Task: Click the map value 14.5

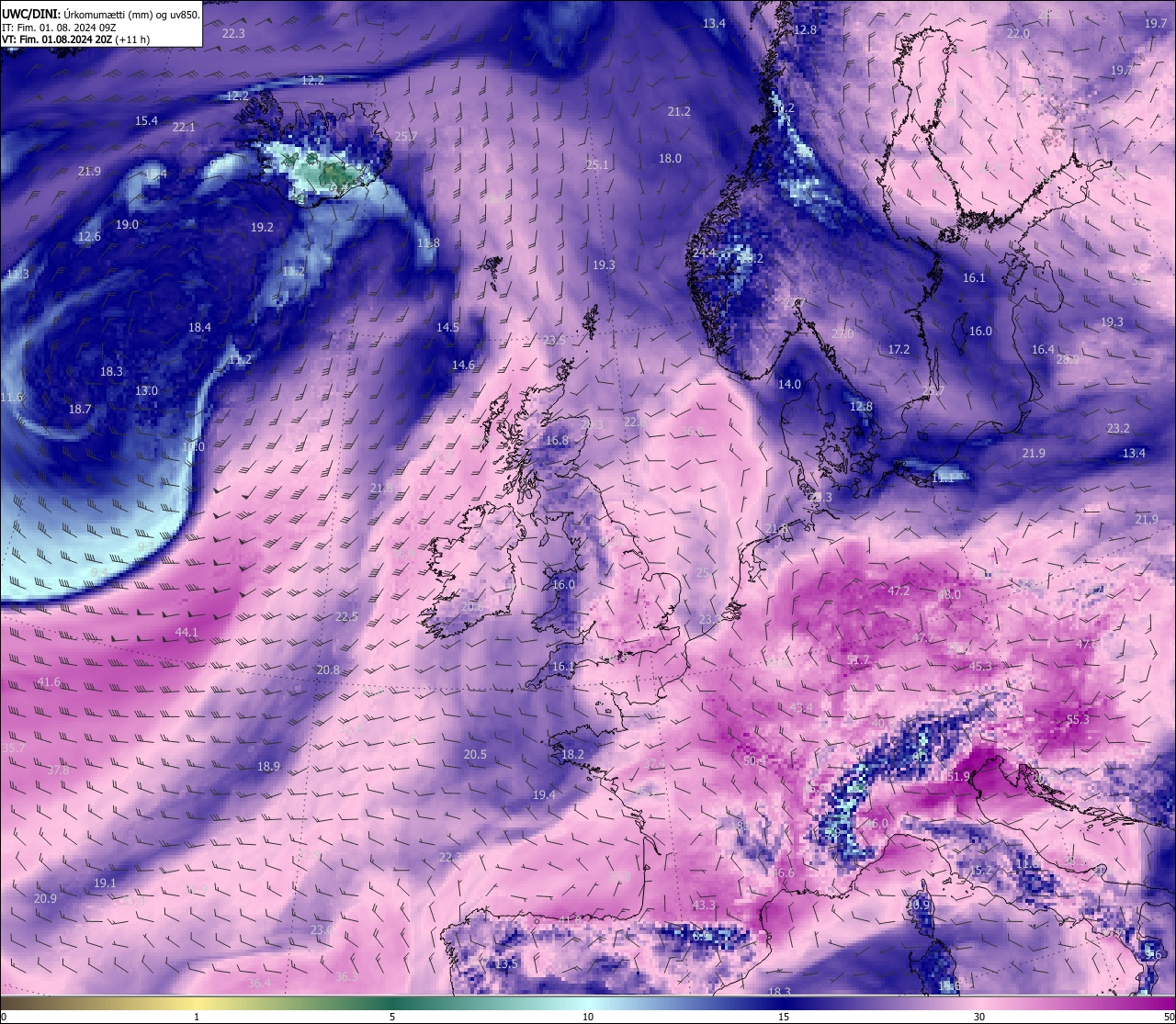Action: 447,328
